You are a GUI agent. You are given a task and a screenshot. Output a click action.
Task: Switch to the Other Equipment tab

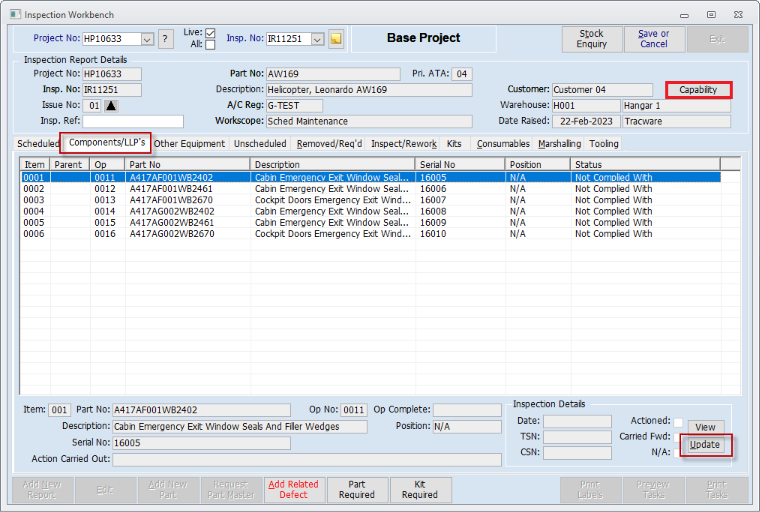coord(190,144)
